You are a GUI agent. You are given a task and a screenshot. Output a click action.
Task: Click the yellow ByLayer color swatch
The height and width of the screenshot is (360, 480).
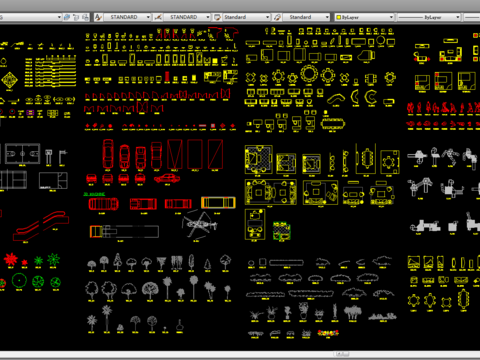(338, 17)
